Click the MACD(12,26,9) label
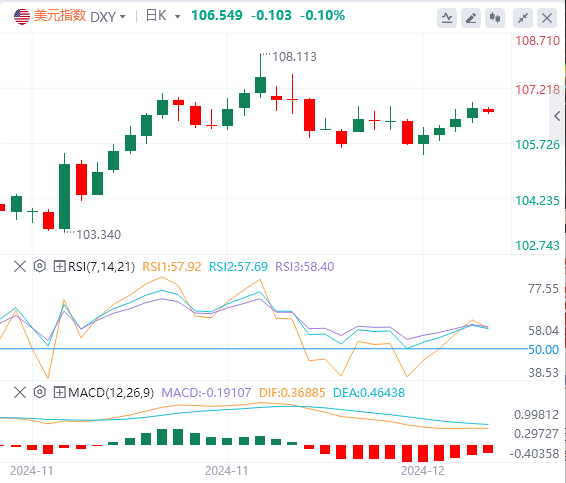Viewport: 566px width, 483px height. pyautogui.click(x=111, y=392)
